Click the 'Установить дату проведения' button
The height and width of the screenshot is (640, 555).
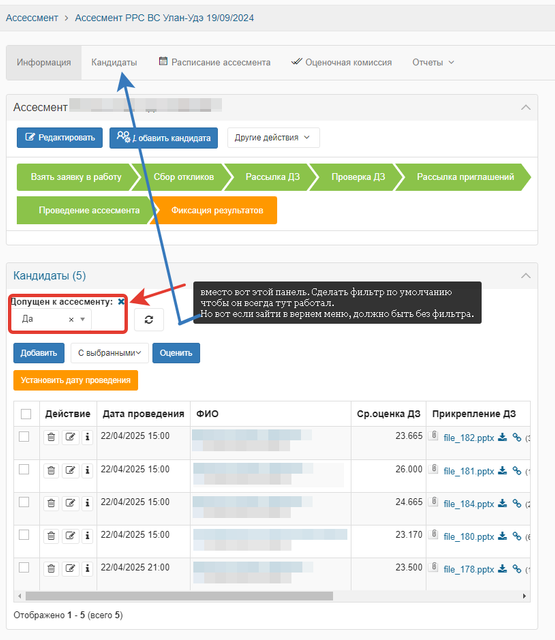[x=75, y=380]
